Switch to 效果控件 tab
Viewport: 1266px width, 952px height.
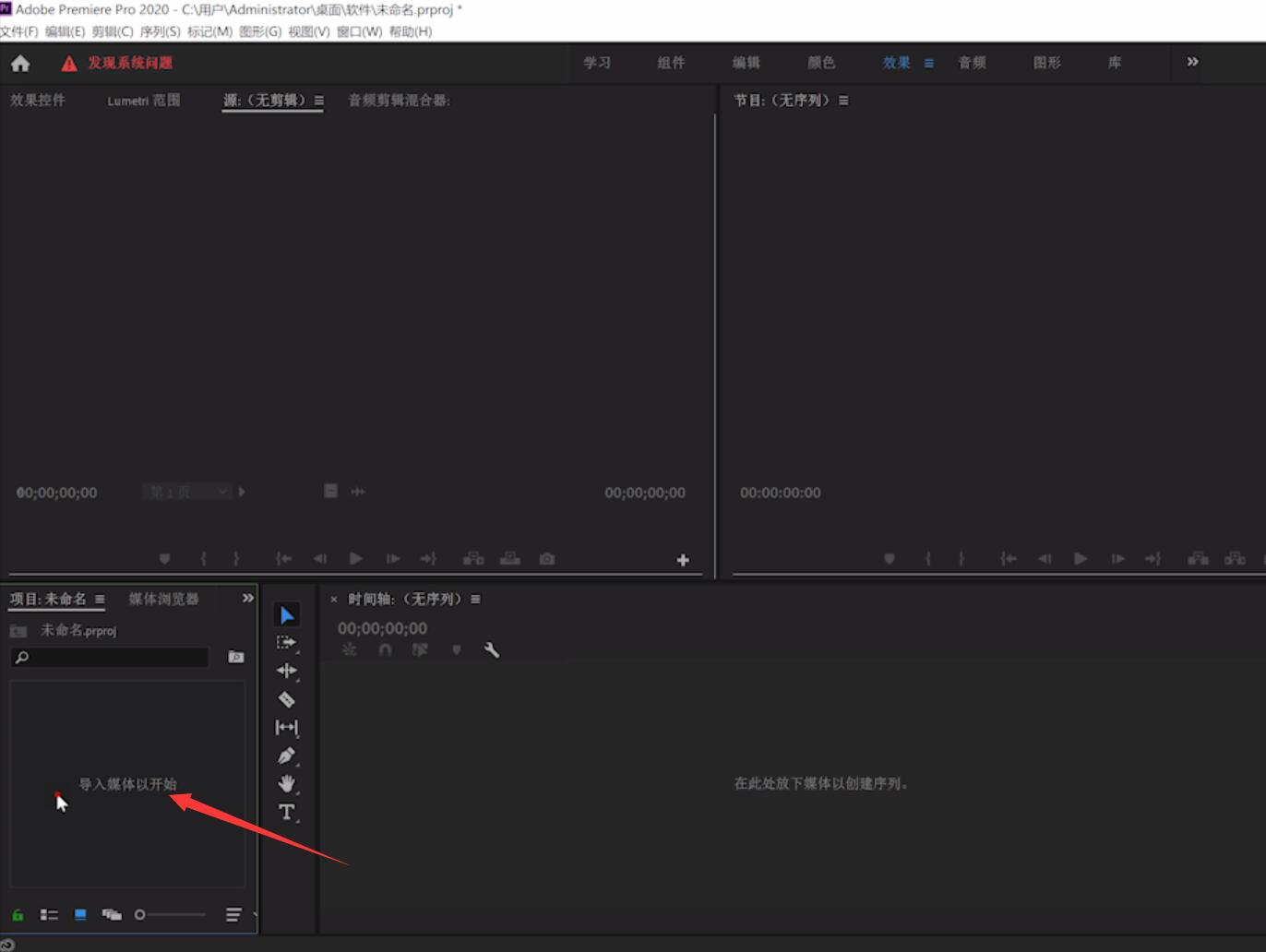click(x=38, y=101)
